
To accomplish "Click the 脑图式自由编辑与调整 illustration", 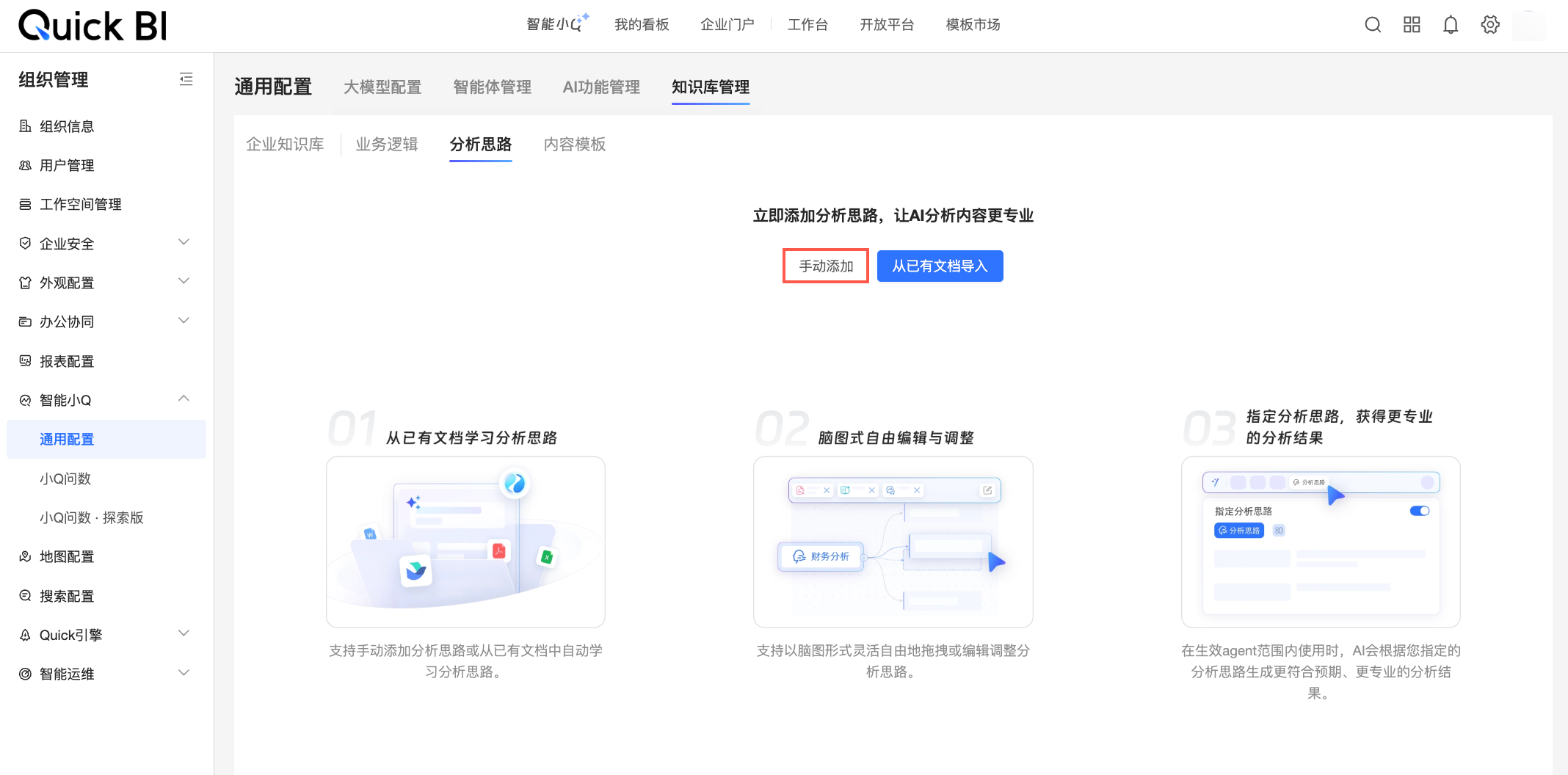I will pos(893,542).
